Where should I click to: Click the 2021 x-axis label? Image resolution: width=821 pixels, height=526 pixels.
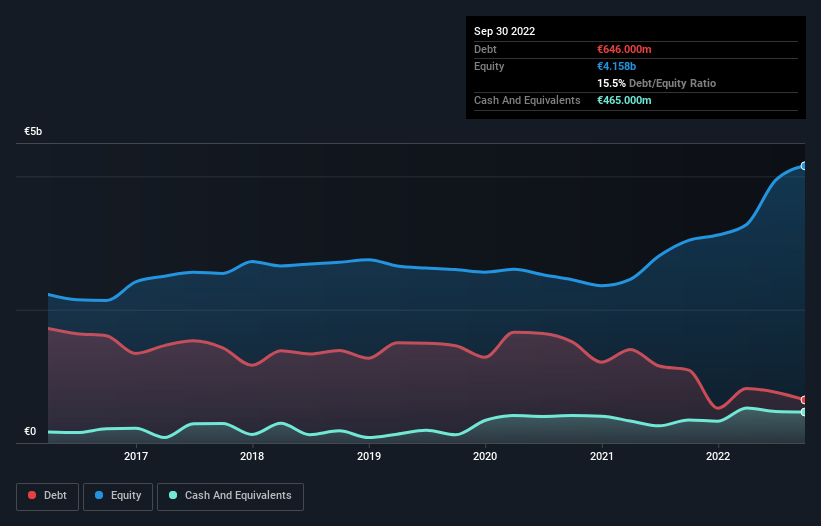point(602,456)
